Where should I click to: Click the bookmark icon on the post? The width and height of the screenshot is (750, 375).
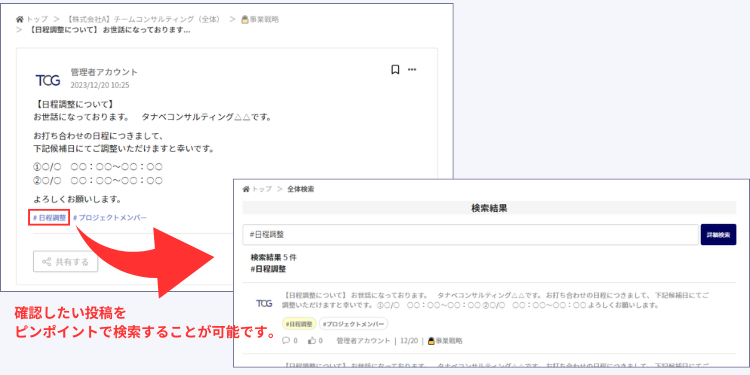coord(395,70)
